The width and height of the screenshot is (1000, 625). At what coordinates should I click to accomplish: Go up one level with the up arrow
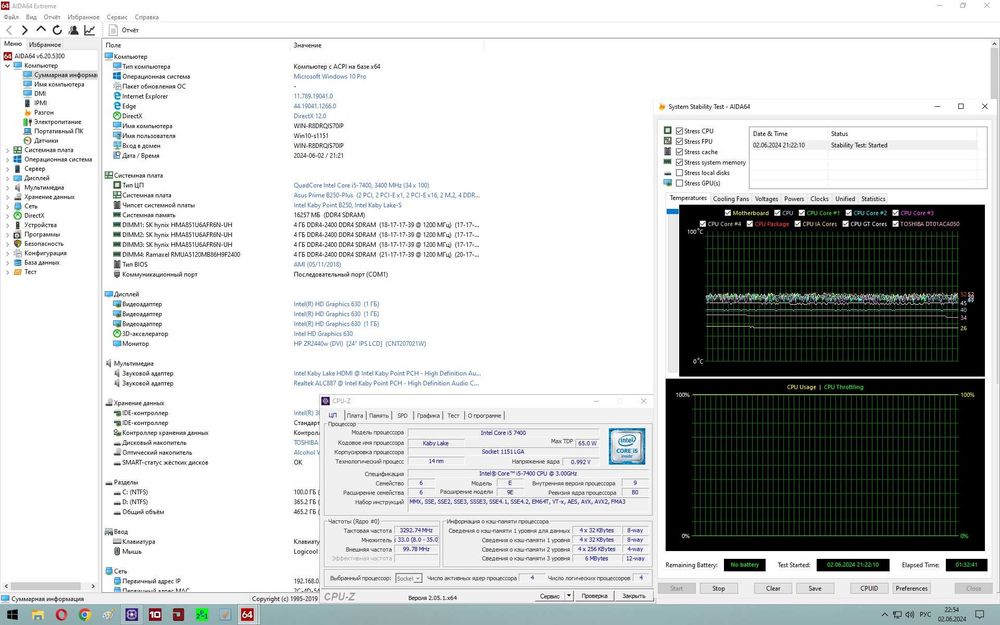[x=41, y=29]
